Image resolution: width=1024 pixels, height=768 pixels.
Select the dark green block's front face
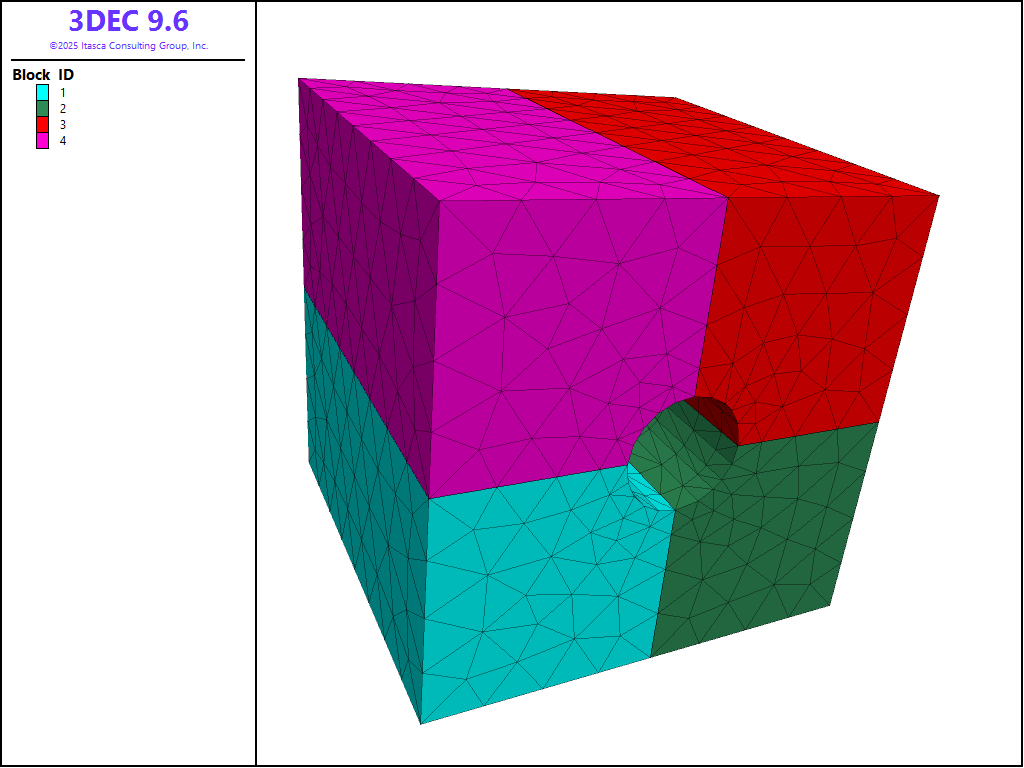[770, 540]
